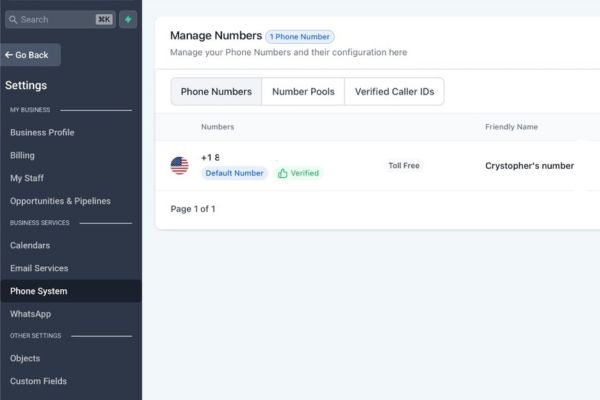This screenshot has width=600, height=400.
Task: Select the Phone Numbers tab
Action: click(x=216, y=91)
